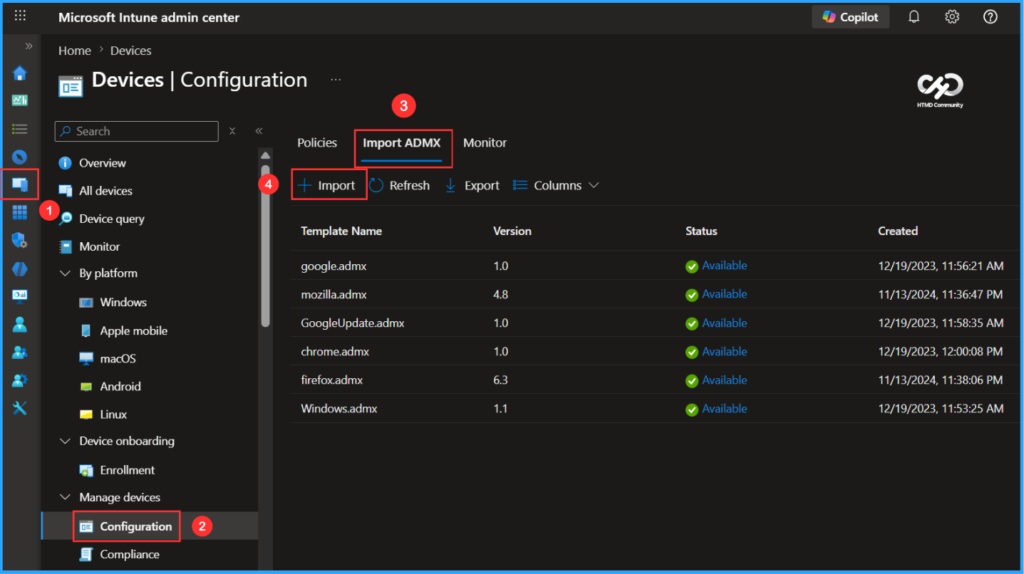Click Available status link for firefox.admx

[724, 380]
